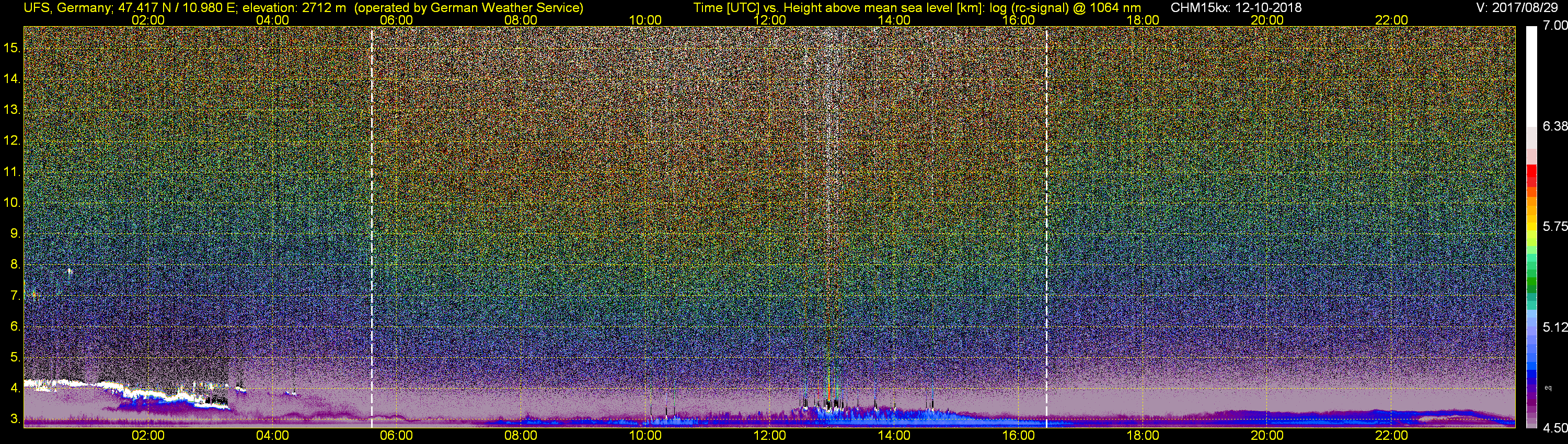
Task: Click the 22:00 label on the top time axis
Action: (1391, 20)
